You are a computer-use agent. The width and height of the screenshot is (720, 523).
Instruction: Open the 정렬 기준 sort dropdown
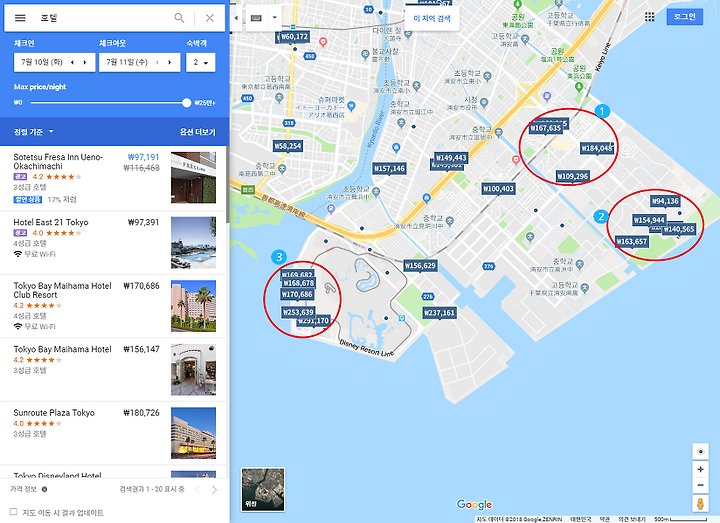tap(34, 132)
